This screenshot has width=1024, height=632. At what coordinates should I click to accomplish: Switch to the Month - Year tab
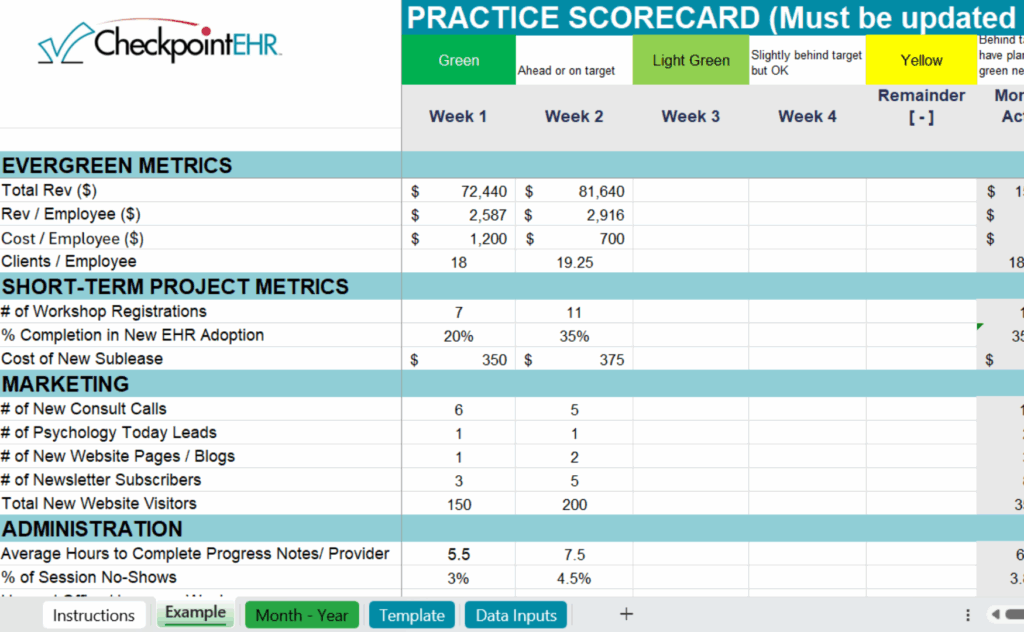tap(301, 615)
